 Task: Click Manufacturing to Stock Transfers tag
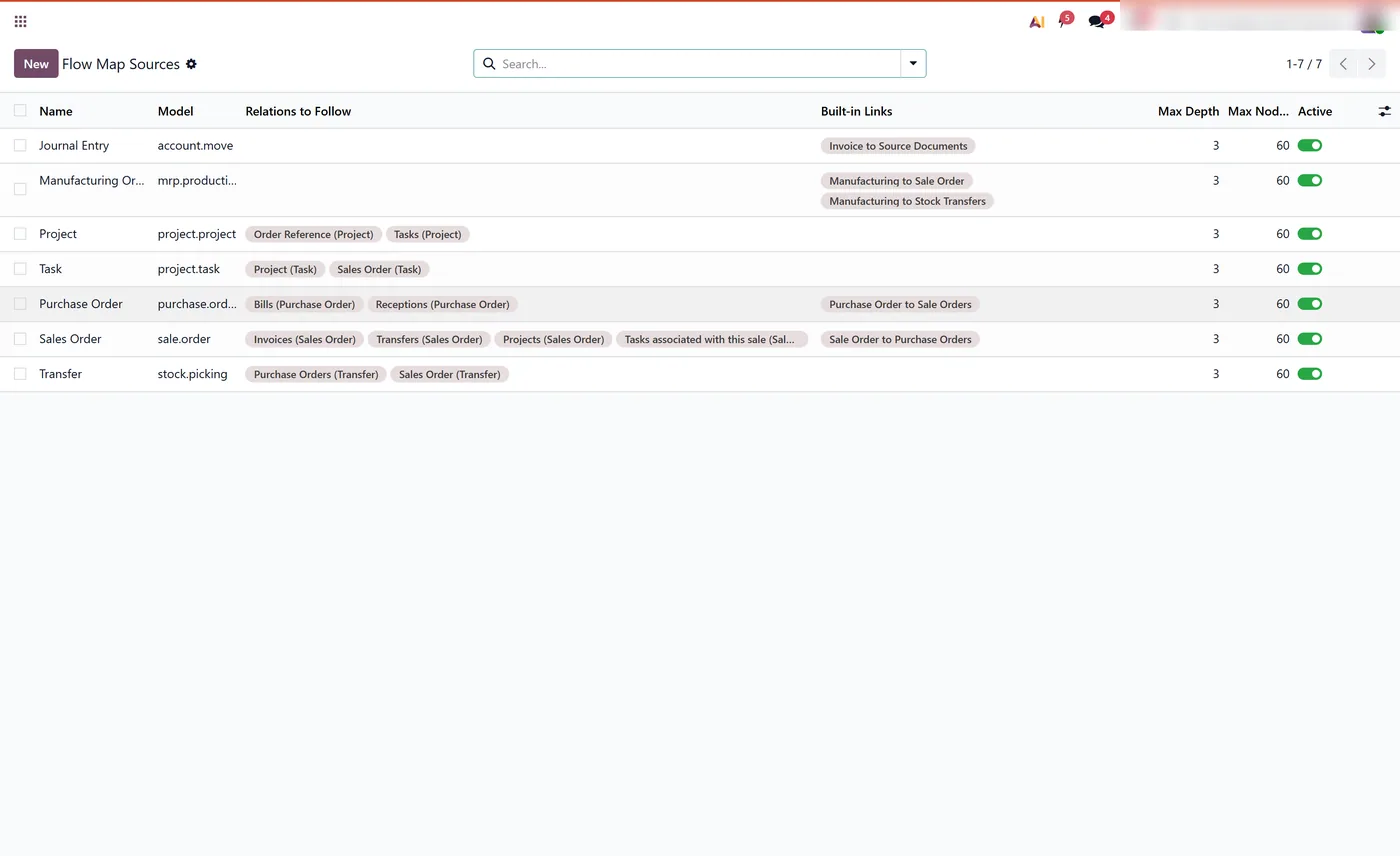tap(907, 201)
